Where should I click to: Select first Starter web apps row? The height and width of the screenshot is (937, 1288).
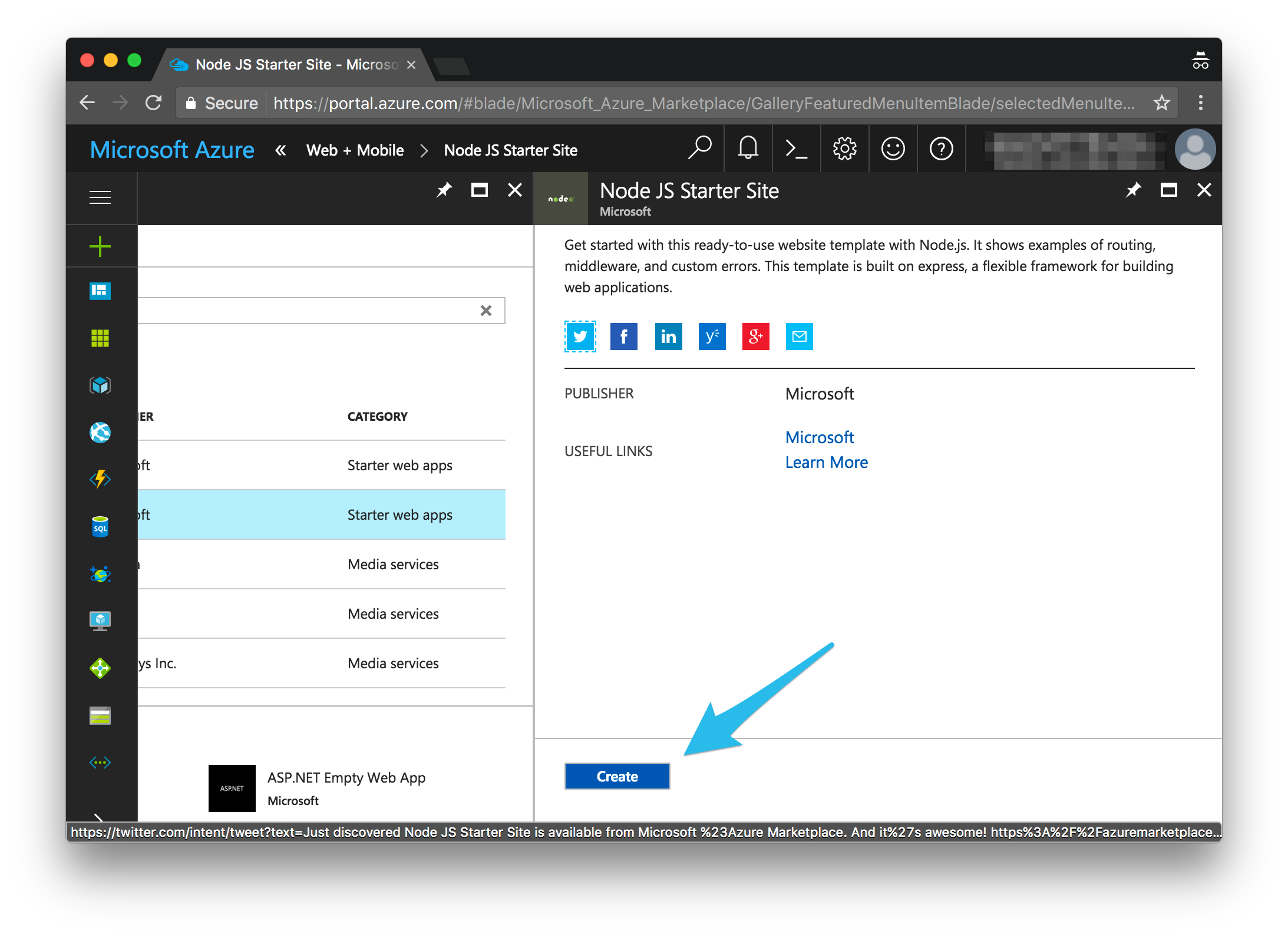click(x=322, y=465)
